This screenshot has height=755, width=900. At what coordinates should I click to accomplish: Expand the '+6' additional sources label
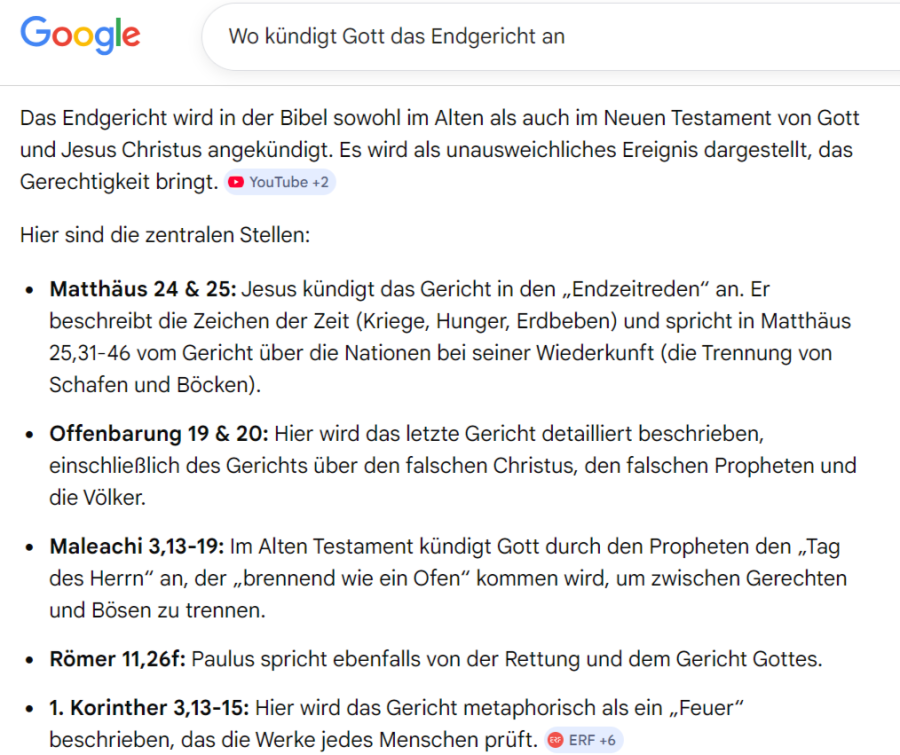[606, 740]
